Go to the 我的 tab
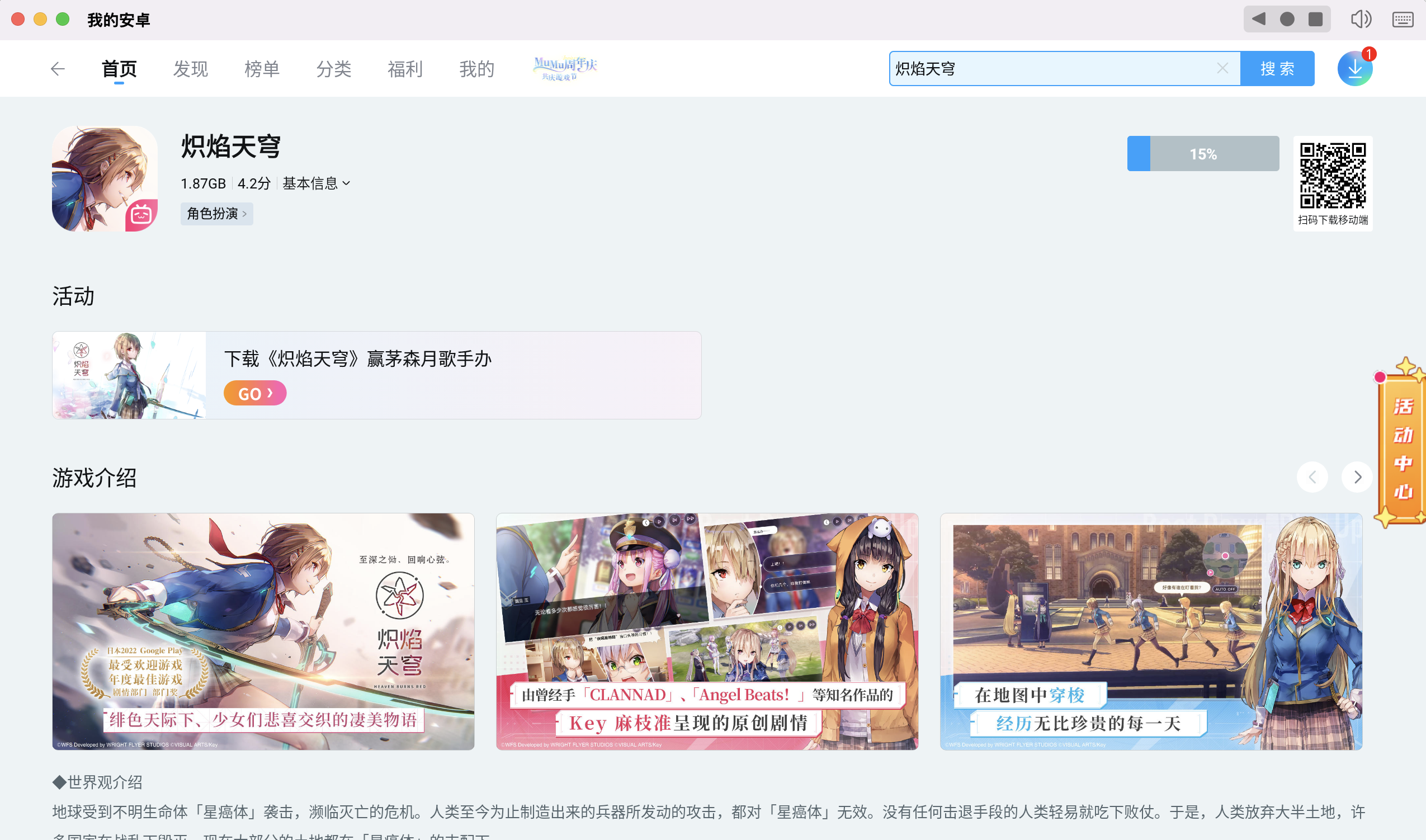1426x840 pixels. 476,69
